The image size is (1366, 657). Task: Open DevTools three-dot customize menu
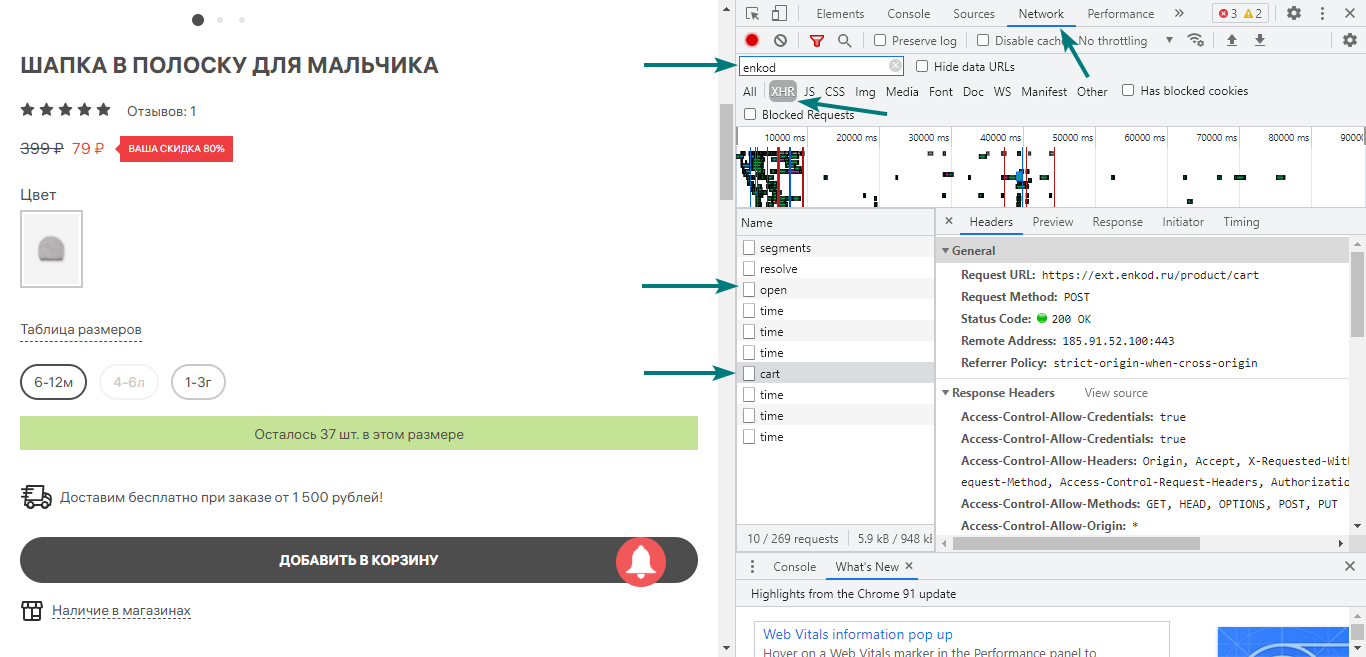(x=1322, y=14)
